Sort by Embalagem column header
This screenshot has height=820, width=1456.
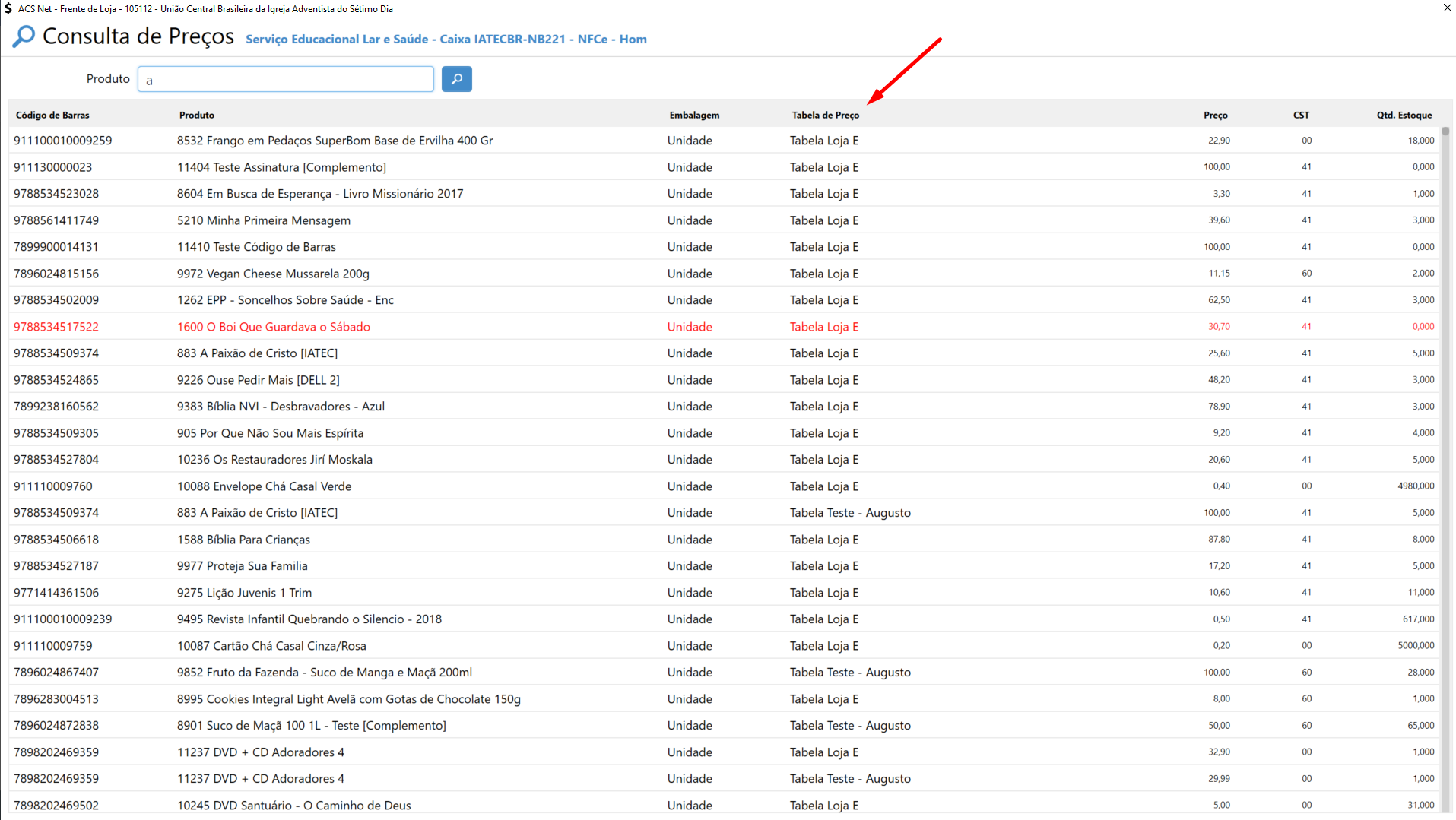coord(694,115)
